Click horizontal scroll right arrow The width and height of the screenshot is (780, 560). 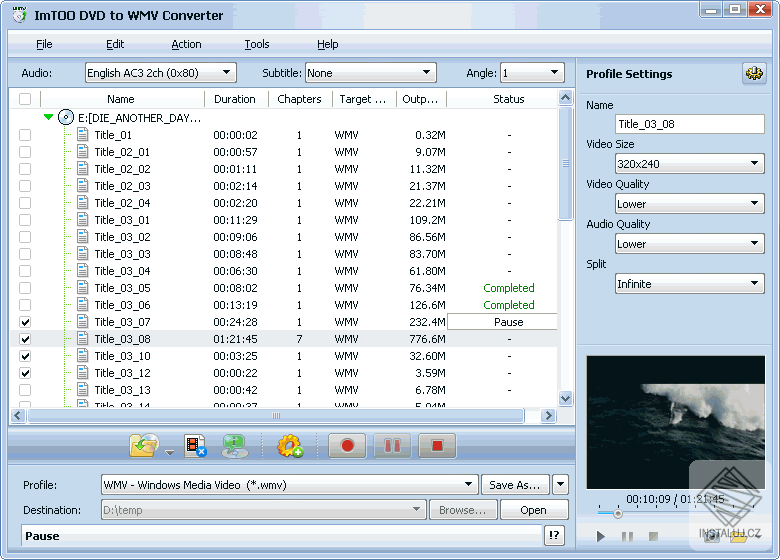tap(548, 415)
